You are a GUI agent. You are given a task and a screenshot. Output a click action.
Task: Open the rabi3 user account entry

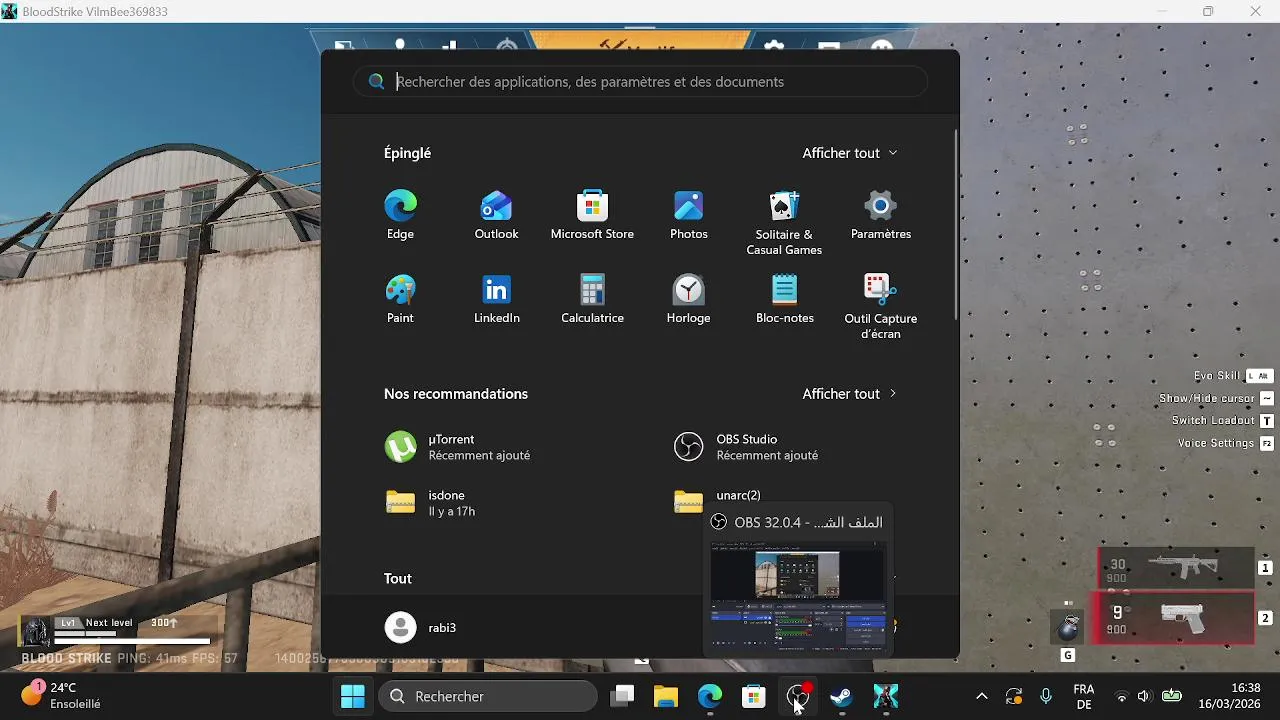point(421,627)
